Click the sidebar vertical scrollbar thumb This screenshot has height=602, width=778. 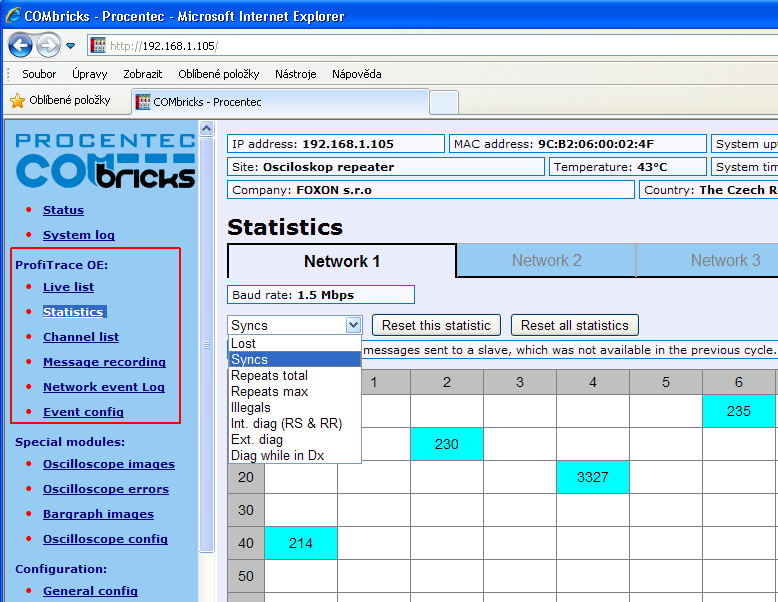[206, 345]
